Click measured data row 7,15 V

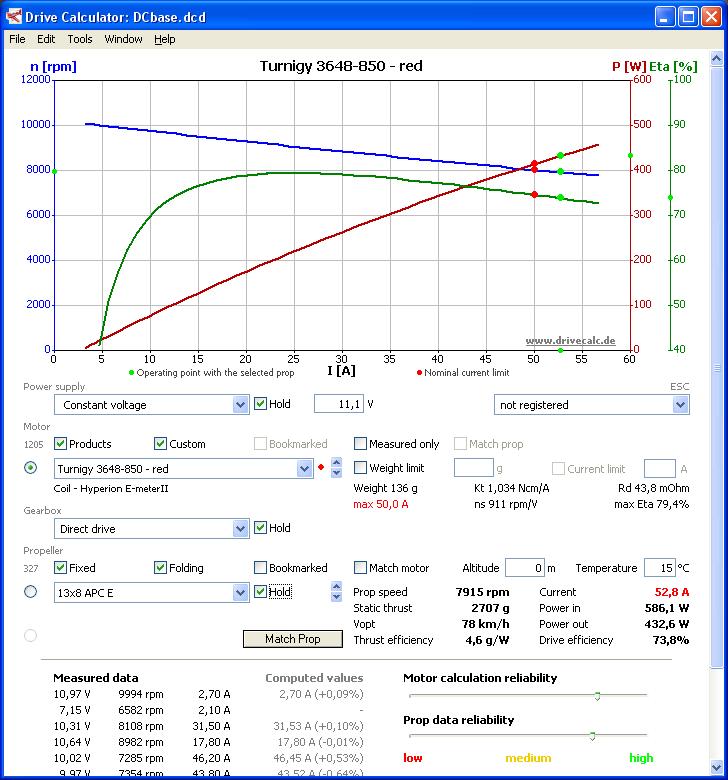tap(208, 710)
